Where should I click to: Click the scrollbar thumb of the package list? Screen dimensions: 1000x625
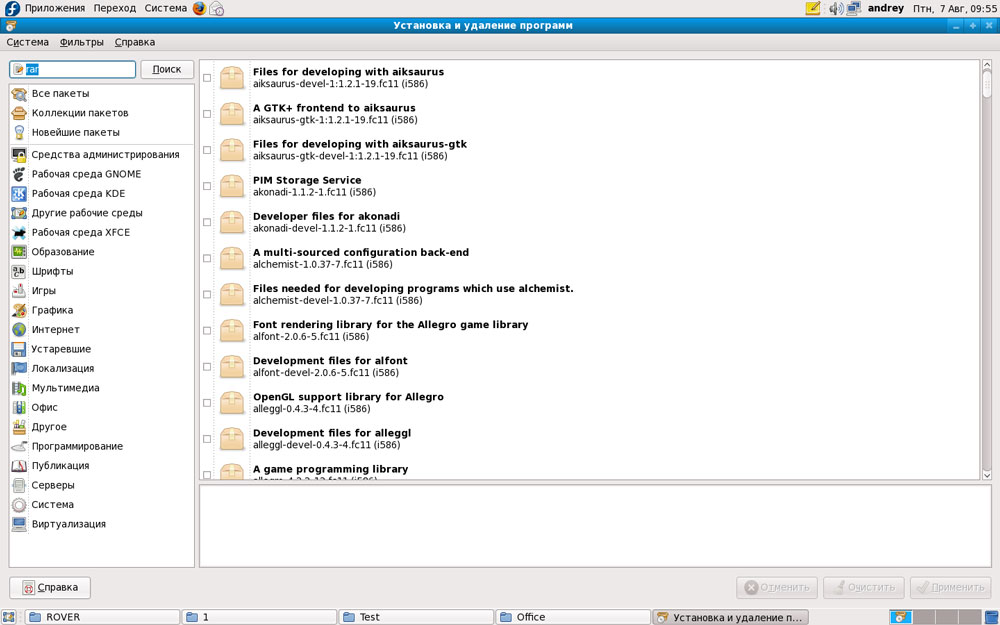coord(987,84)
